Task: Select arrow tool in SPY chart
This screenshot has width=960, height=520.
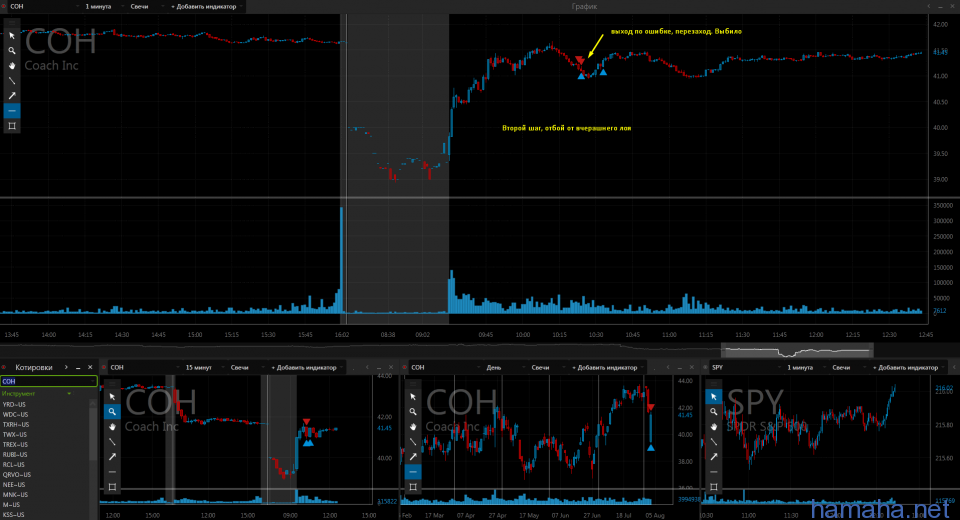Action: point(713,457)
